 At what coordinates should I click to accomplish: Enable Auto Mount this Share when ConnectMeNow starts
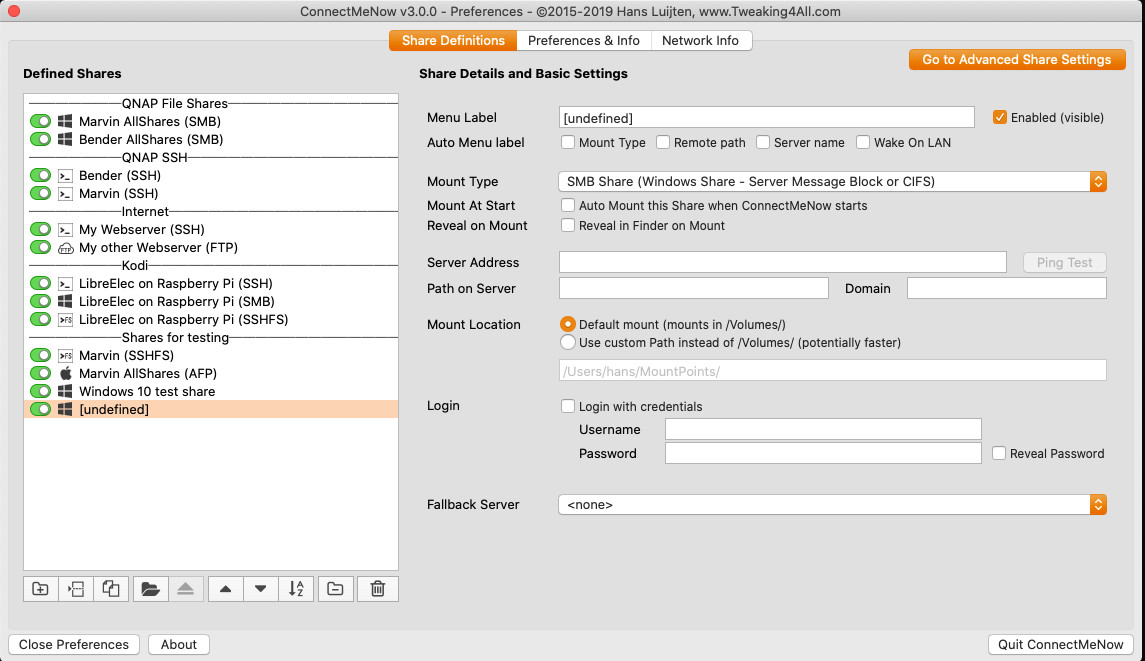pos(567,205)
